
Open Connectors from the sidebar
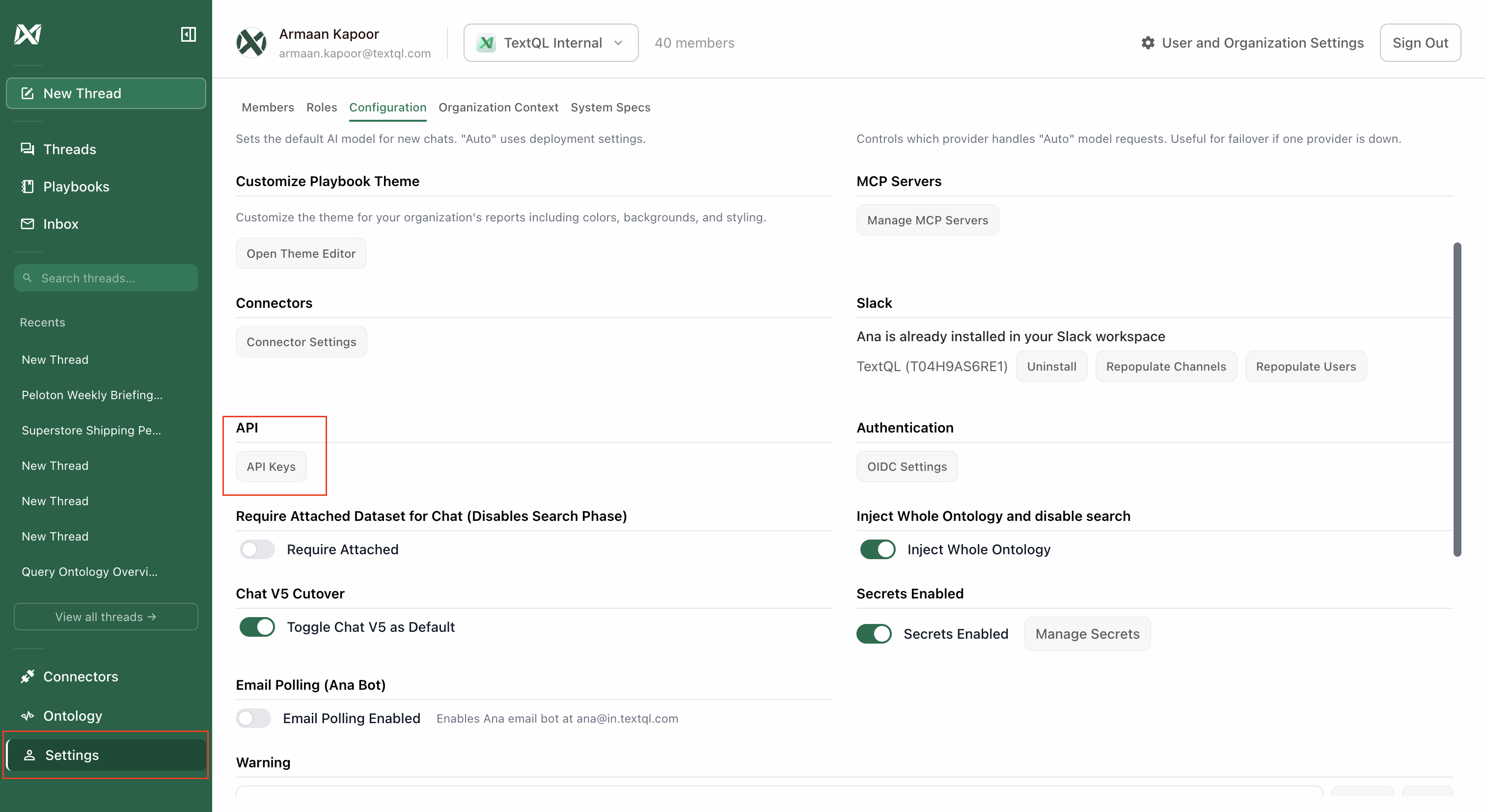tap(80, 677)
